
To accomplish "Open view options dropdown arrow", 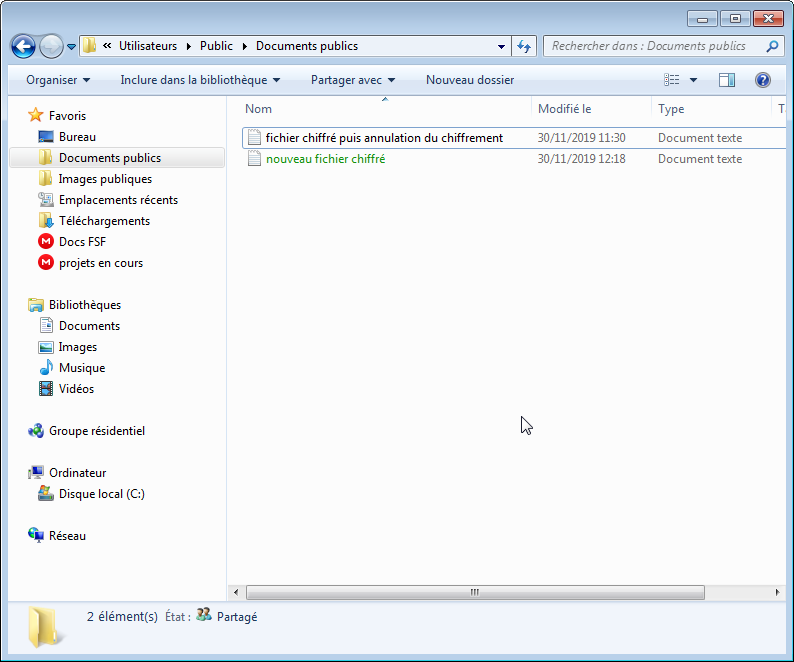I will click(x=693, y=80).
